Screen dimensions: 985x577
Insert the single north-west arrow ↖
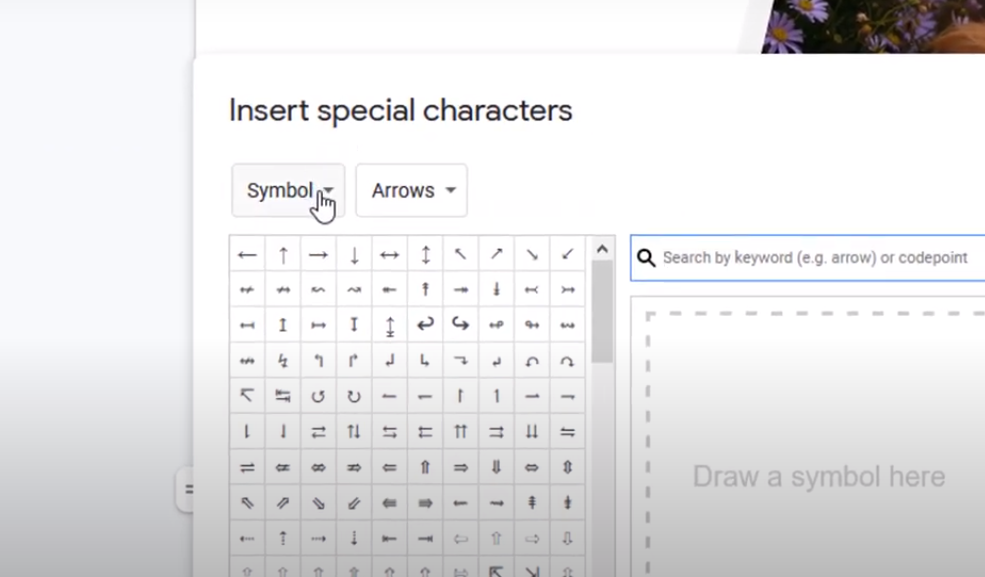tap(460, 254)
